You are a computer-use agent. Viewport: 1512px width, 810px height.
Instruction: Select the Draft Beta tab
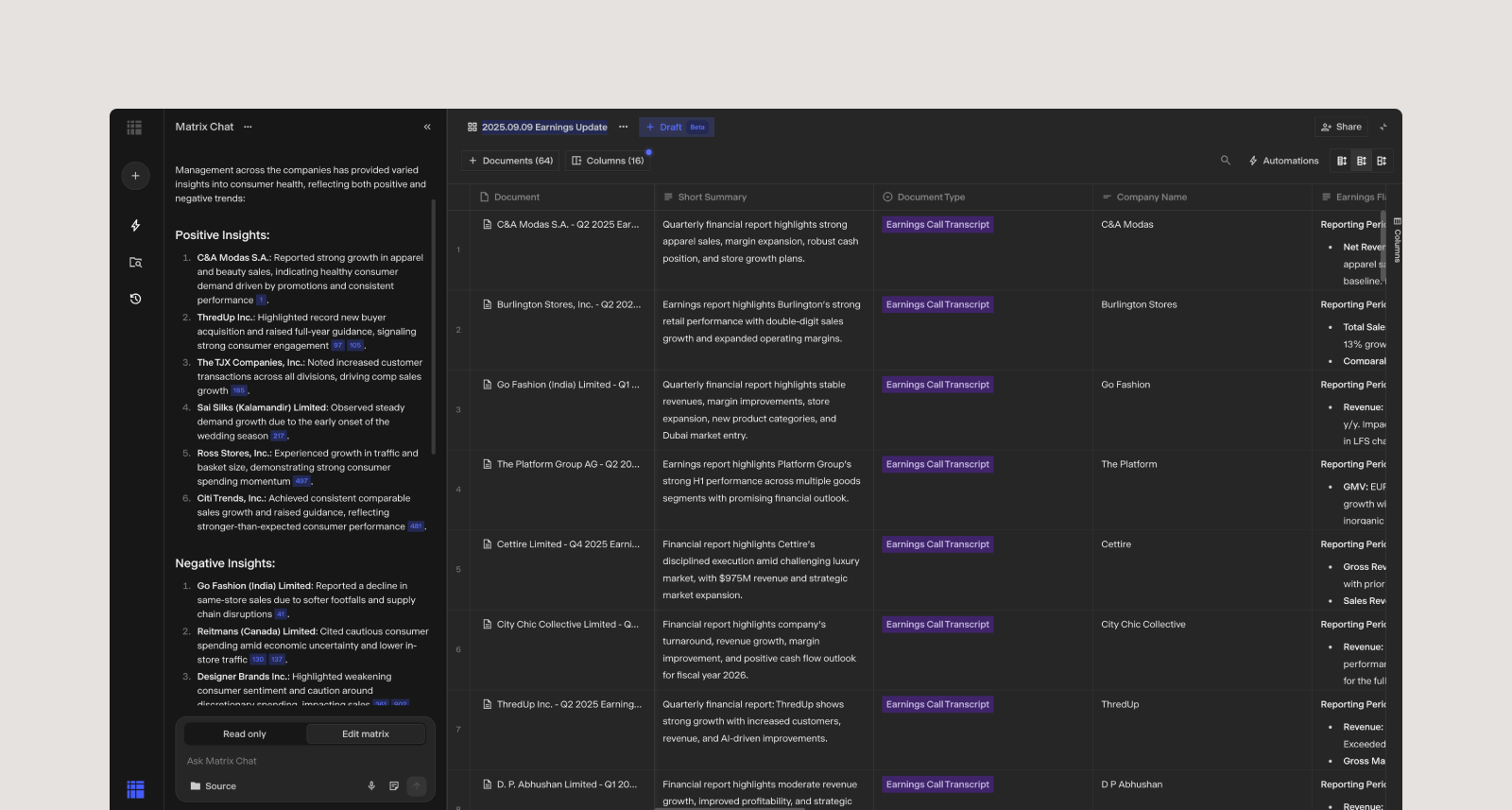tap(677, 127)
